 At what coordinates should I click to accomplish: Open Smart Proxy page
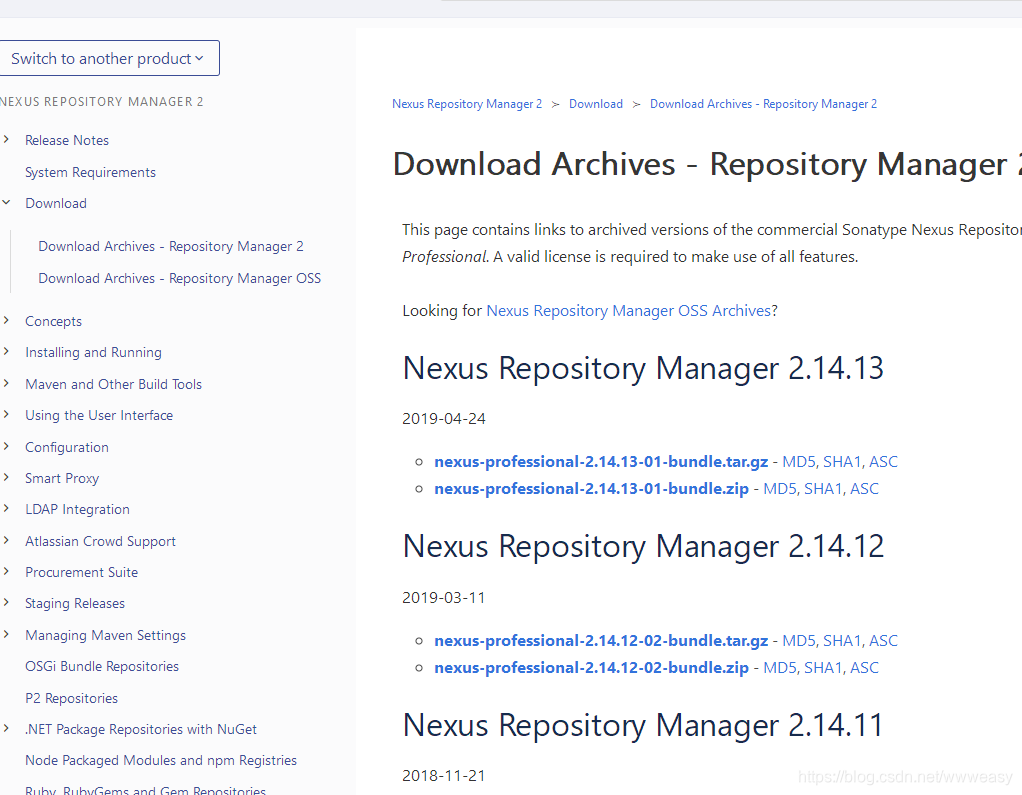(x=62, y=478)
